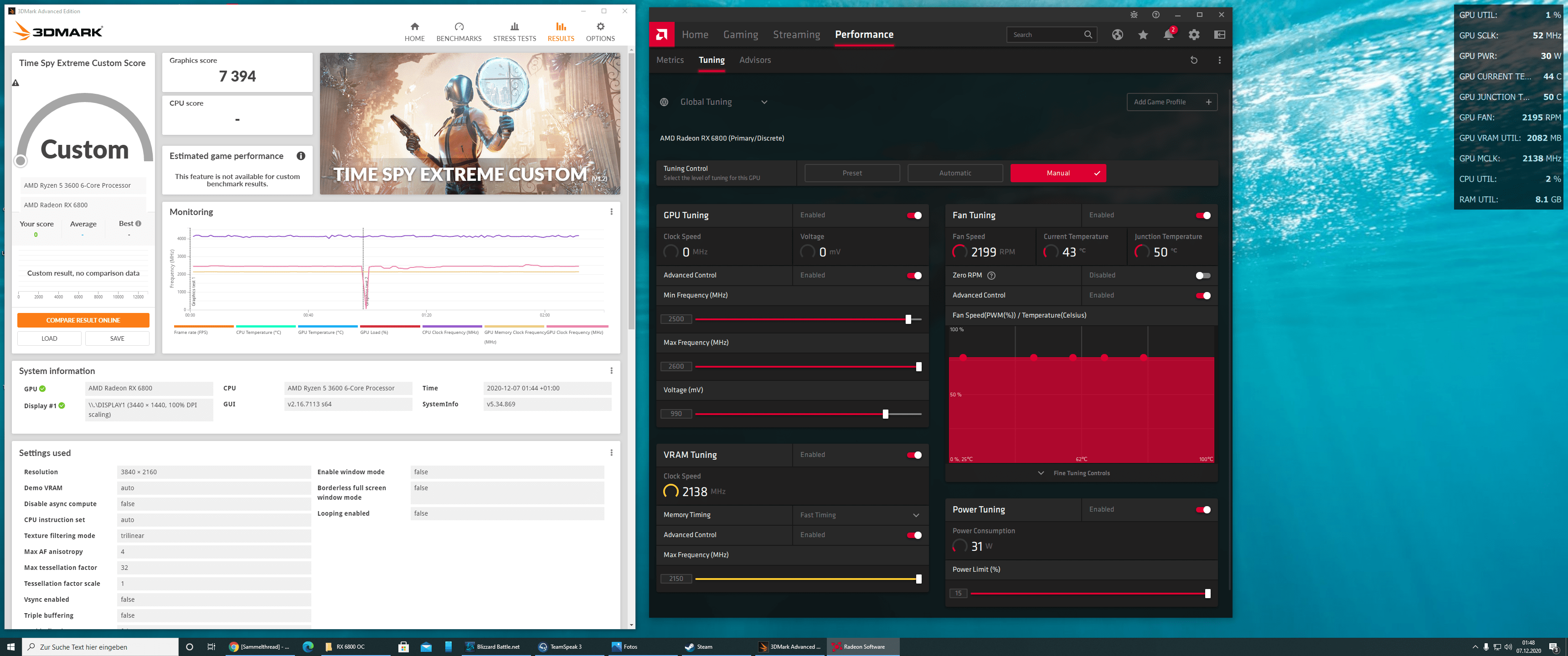
Task: Switch to the Radeon Streaming tab
Action: (796, 35)
